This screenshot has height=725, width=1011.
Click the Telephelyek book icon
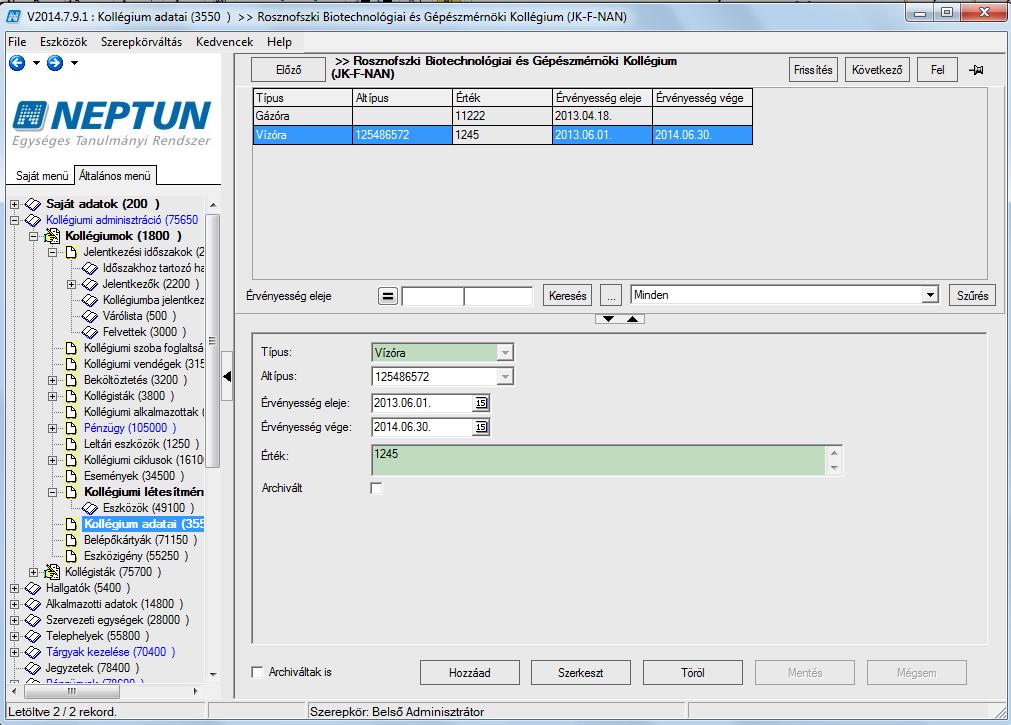point(33,636)
